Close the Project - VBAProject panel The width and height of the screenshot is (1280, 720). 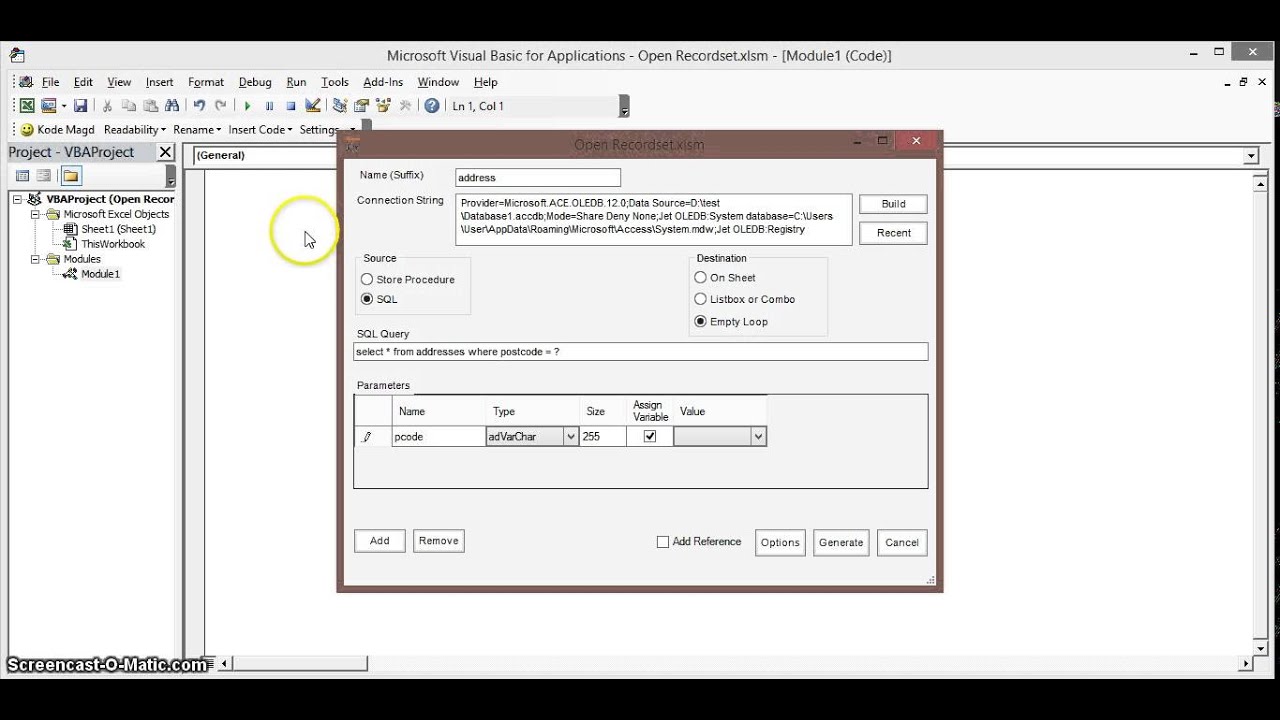pos(165,152)
